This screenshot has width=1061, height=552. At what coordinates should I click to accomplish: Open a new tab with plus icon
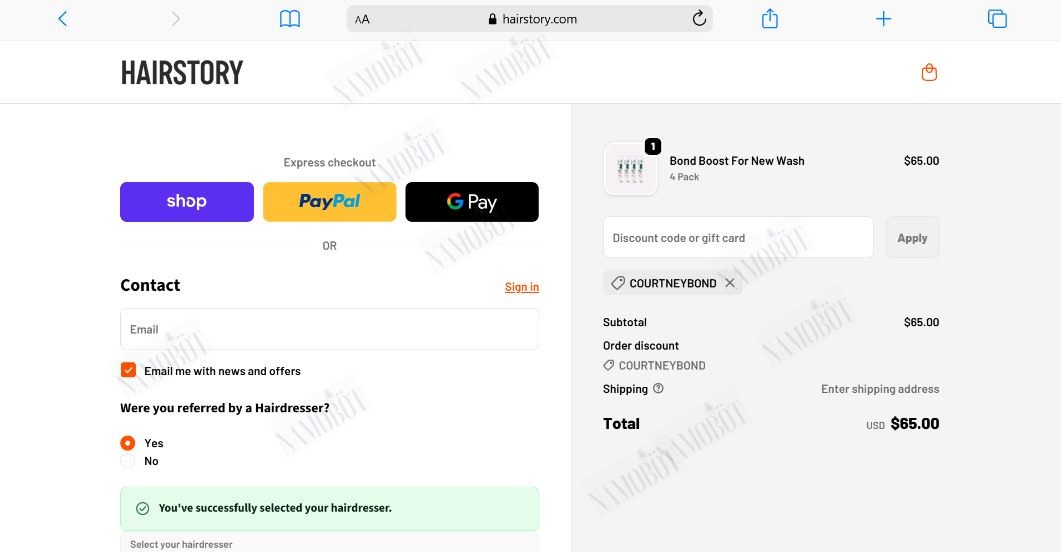click(x=883, y=19)
